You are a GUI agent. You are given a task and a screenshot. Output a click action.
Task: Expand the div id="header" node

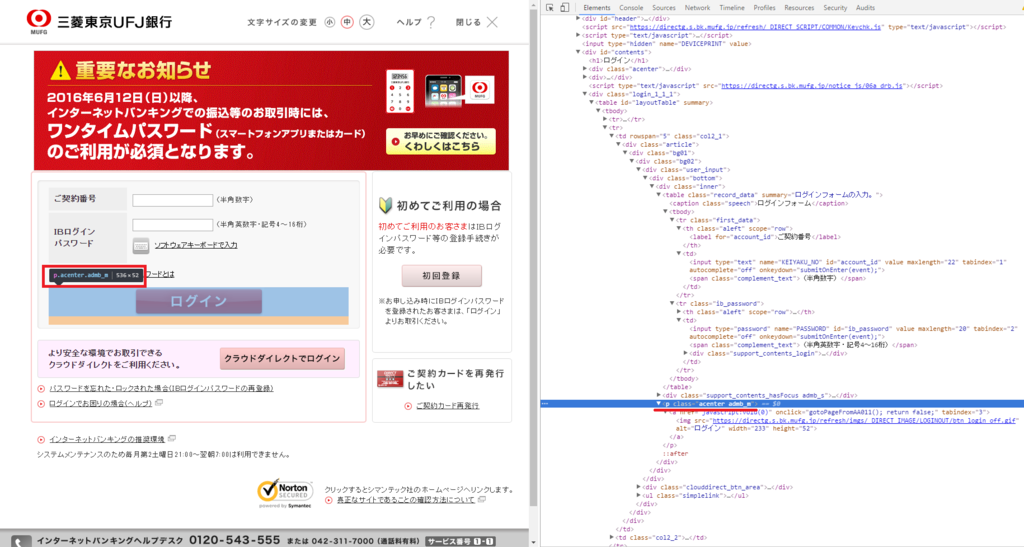click(578, 19)
